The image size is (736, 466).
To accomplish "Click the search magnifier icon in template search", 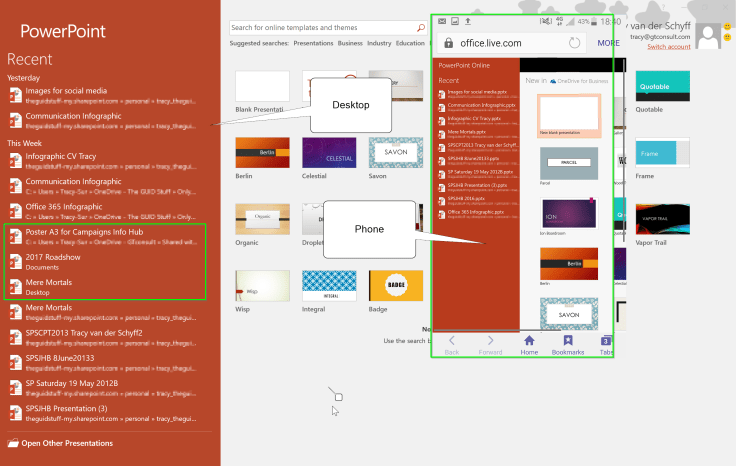I will [420, 28].
